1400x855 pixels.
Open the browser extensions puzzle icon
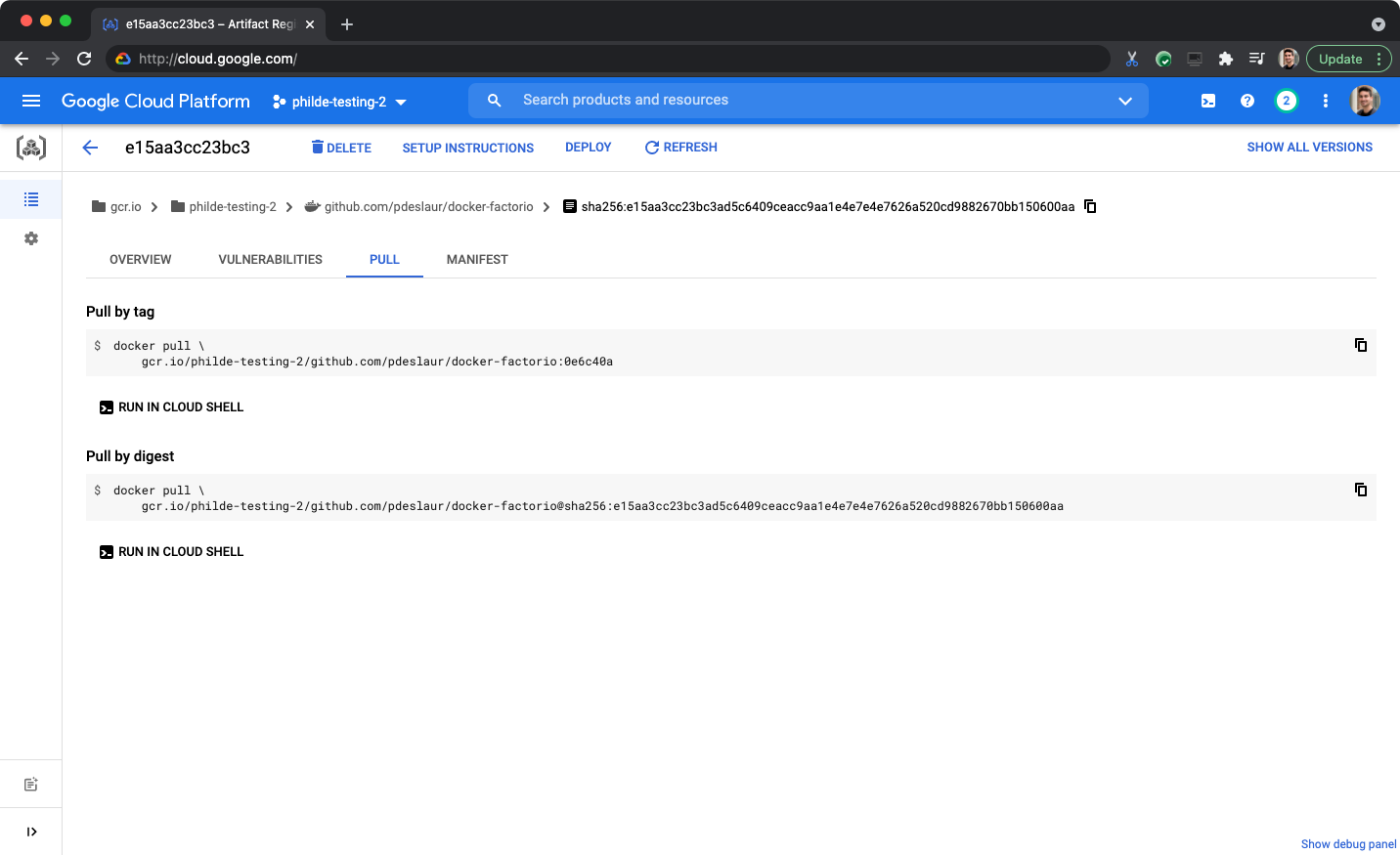click(1226, 59)
